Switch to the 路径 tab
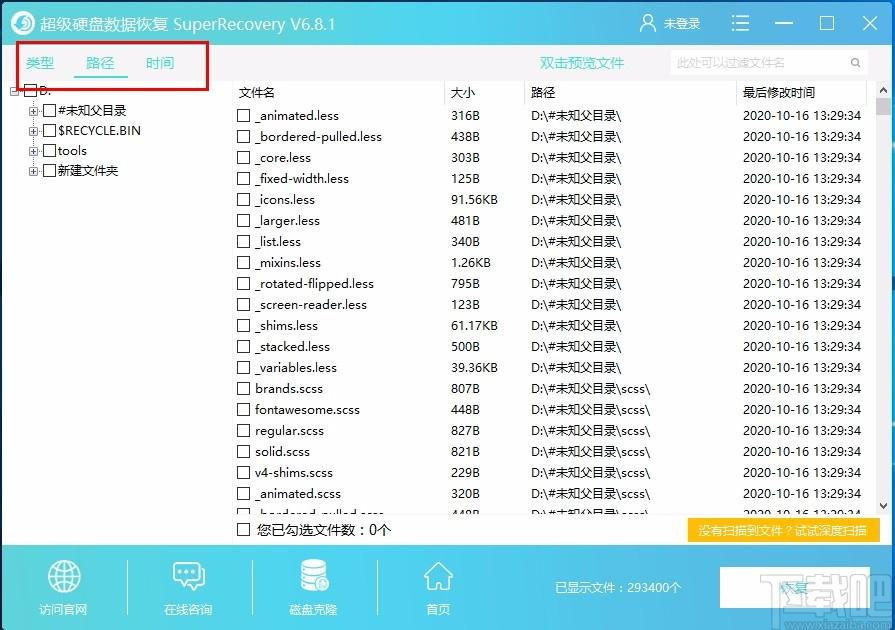The width and height of the screenshot is (895, 630). [x=100, y=63]
